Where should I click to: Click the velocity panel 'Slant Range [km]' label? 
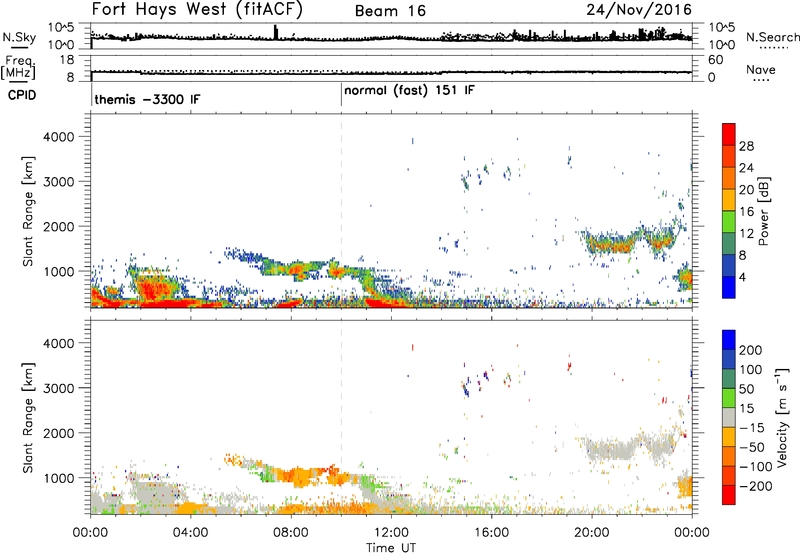tap(27, 418)
